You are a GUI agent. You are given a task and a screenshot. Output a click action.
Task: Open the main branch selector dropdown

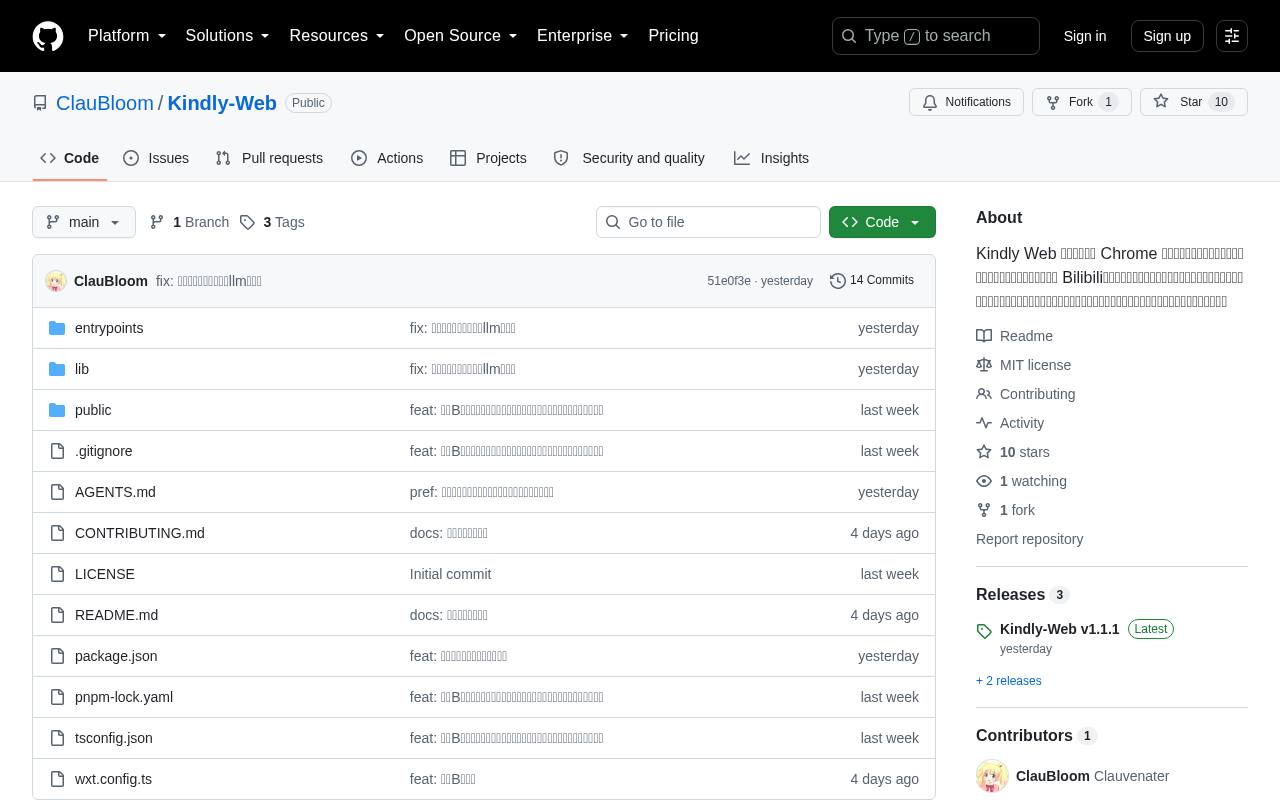tap(84, 222)
